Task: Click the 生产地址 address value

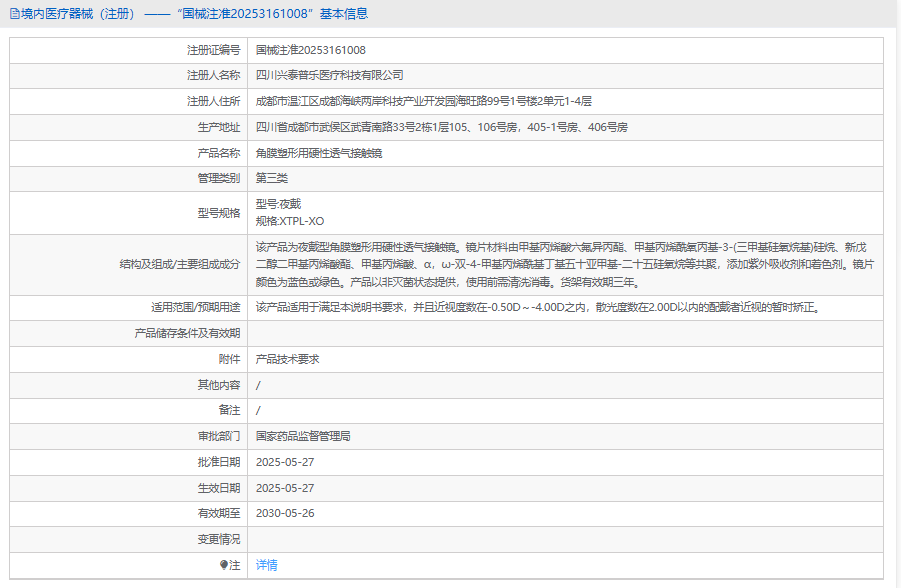Action: pyautogui.click(x=442, y=127)
